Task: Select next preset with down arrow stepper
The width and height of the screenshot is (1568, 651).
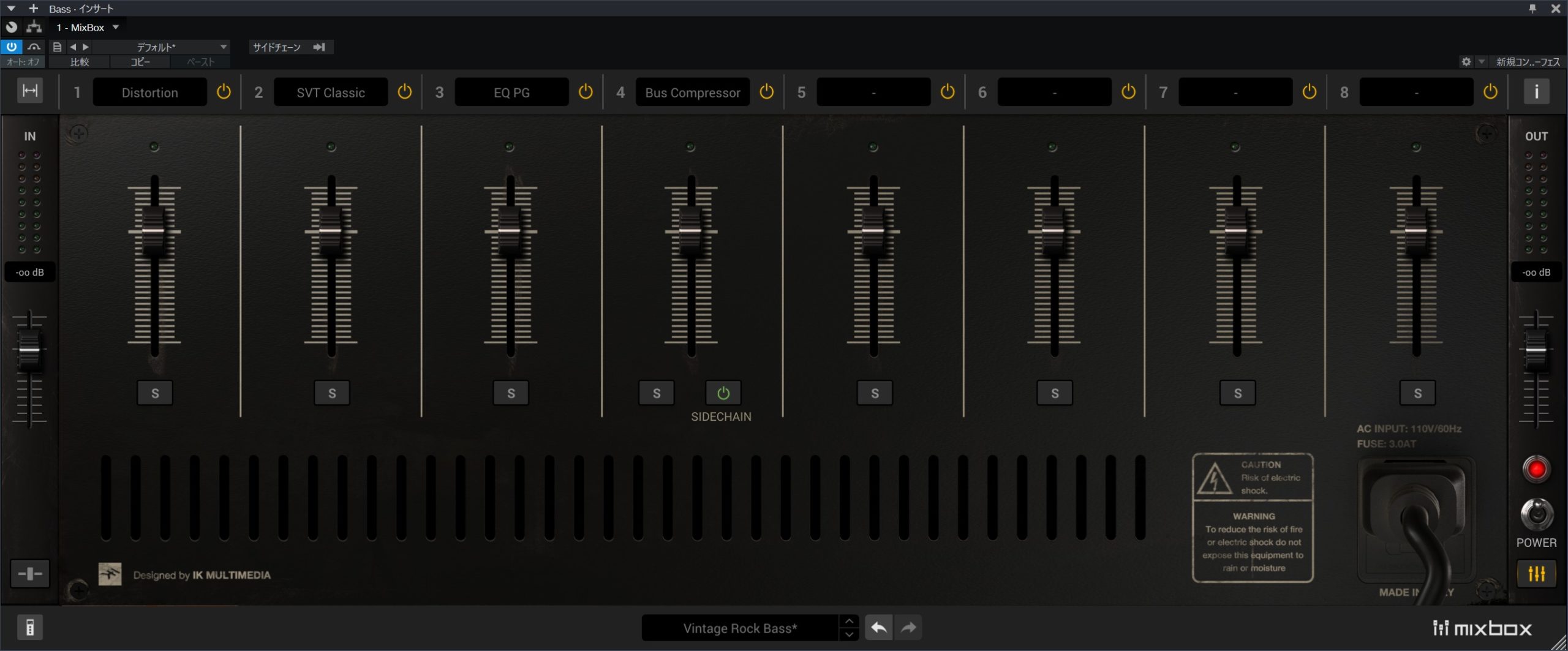Action: click(x=849, y=635)
